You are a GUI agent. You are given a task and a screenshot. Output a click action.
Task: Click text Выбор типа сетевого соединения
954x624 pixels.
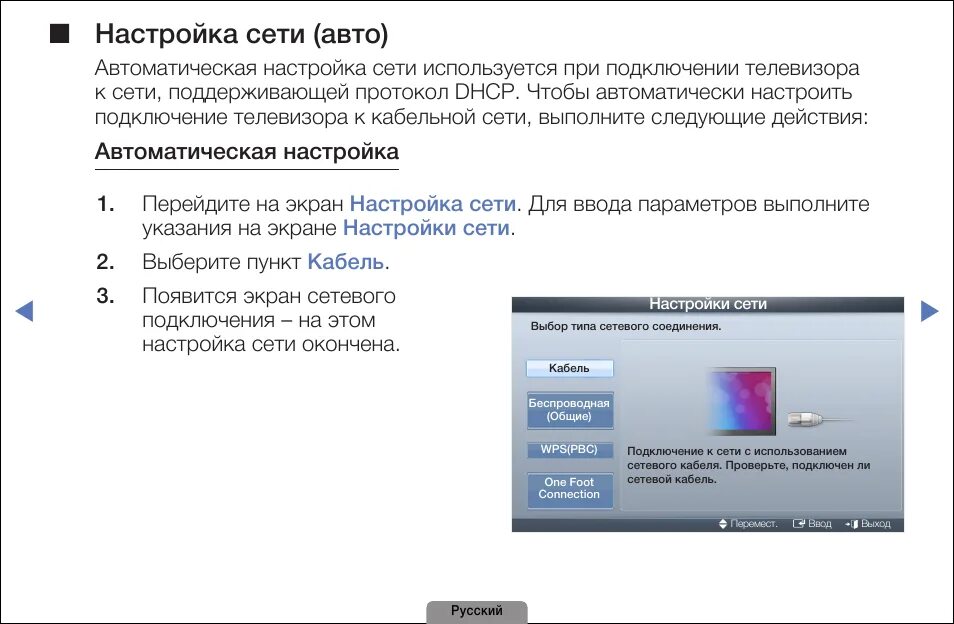click(626, 326)
